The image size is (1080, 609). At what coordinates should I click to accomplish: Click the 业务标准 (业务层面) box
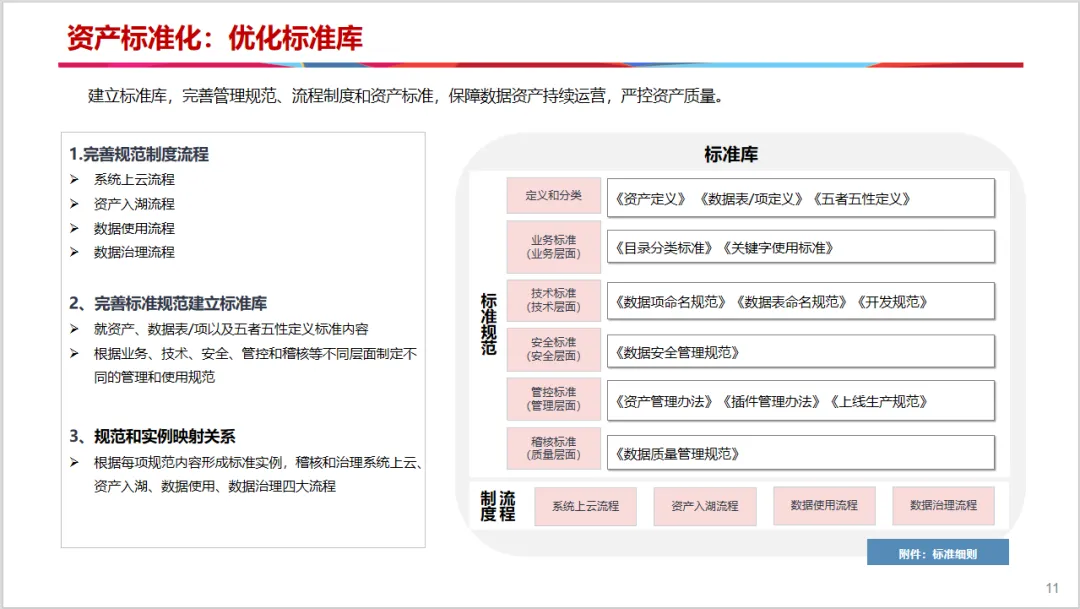click(554, 247)
